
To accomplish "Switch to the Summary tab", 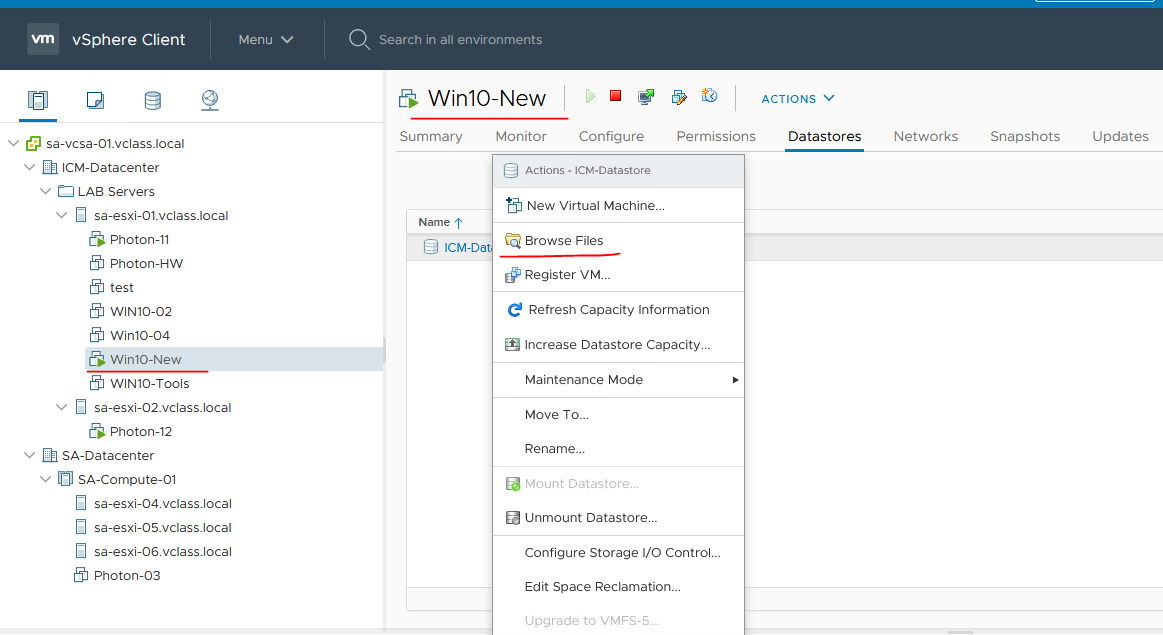I will [431, 136].
